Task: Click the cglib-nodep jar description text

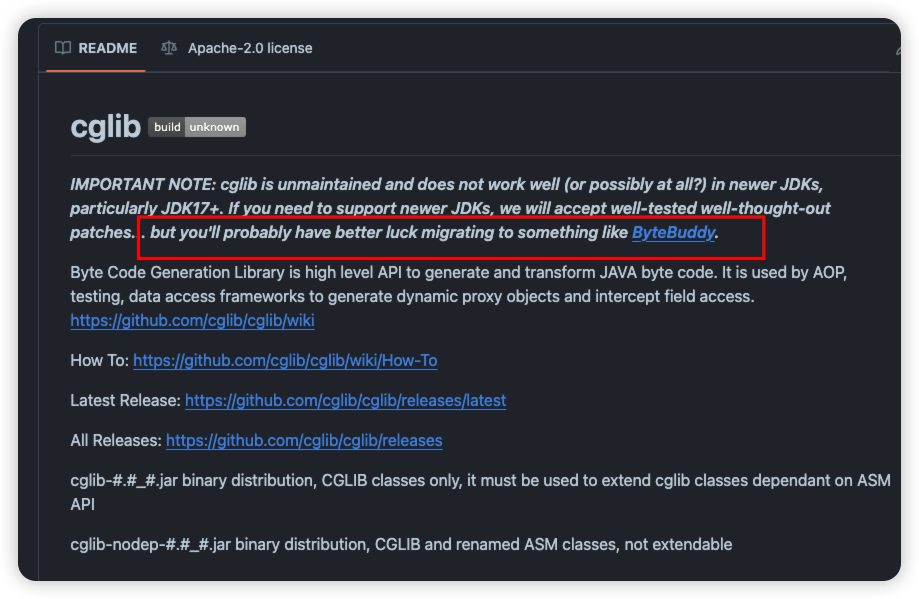Action: 401,544
